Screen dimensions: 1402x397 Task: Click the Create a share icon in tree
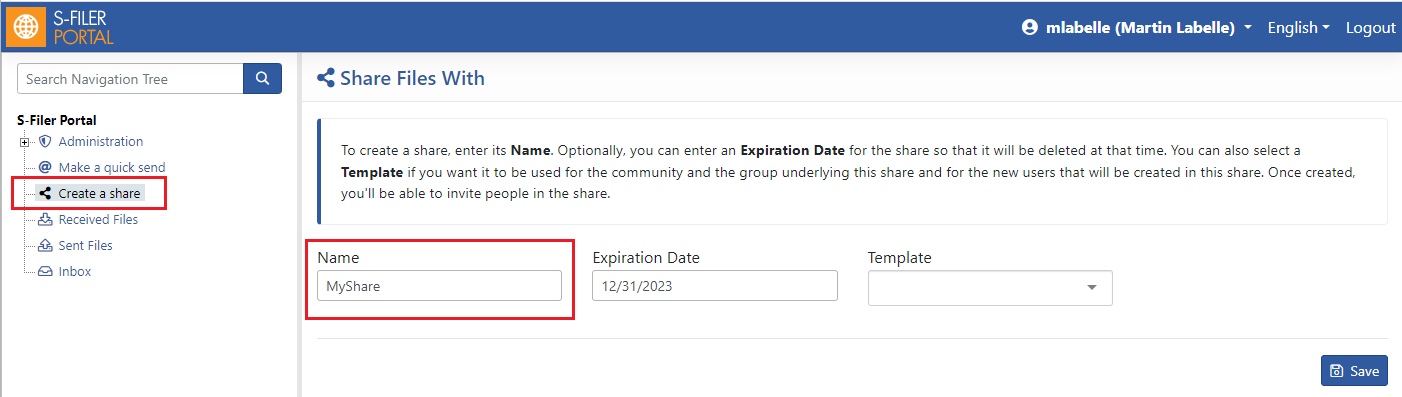(45, 193)
